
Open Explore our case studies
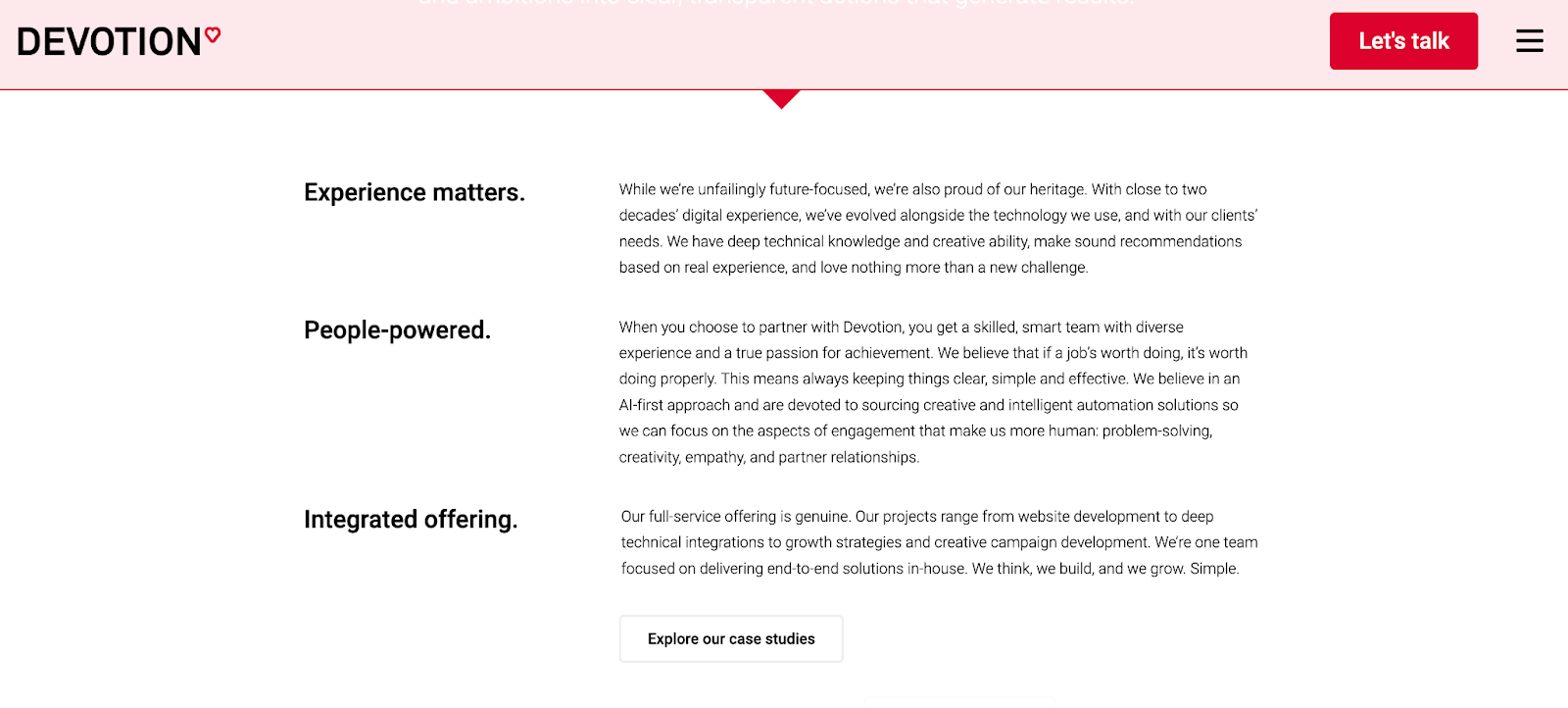pyautogui.click(x=731, y=639)
